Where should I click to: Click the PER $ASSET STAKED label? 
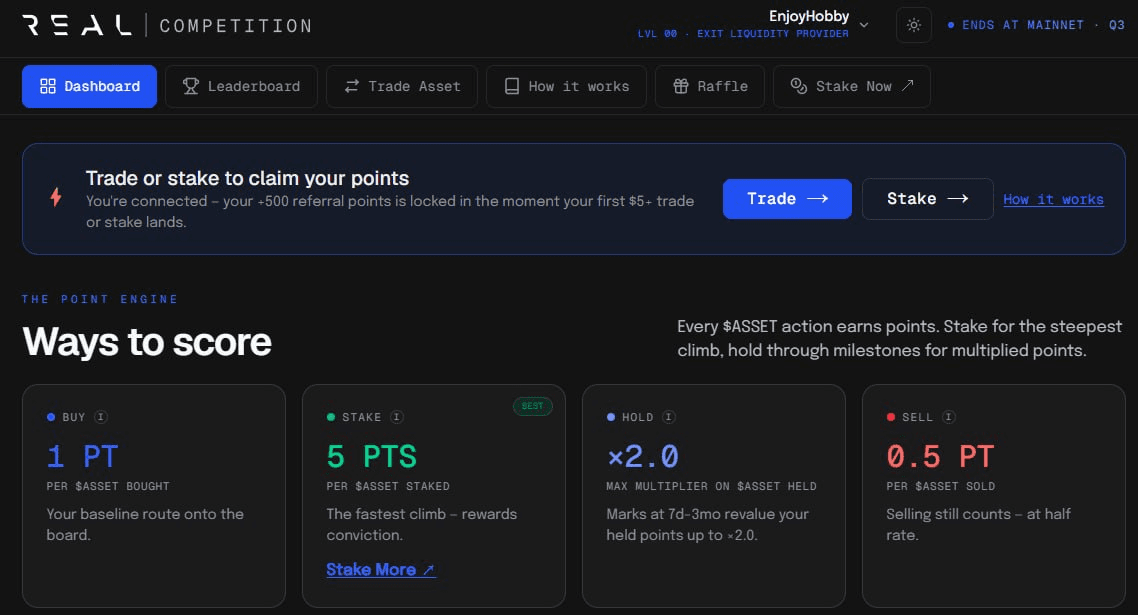click(x=388, y=486)
